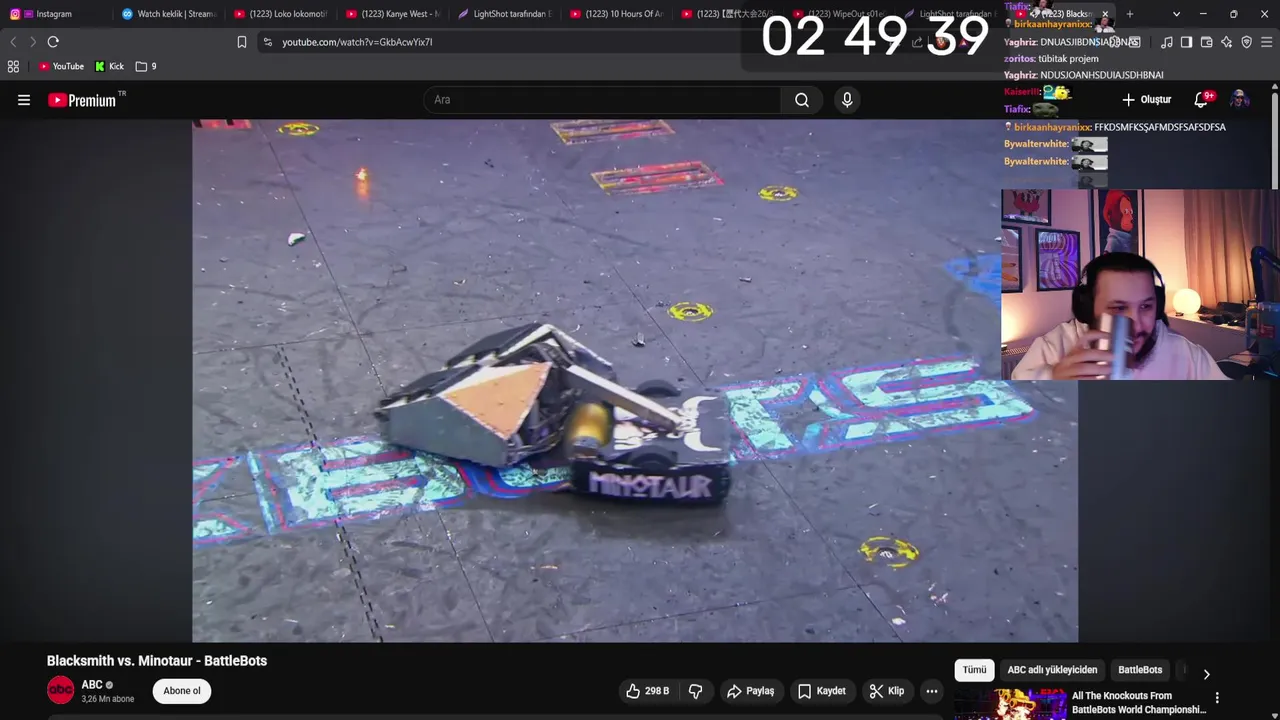Select the Tümü filter chip
The width and height of the screenshot is (1280, 720).
[x=974, y=670]
